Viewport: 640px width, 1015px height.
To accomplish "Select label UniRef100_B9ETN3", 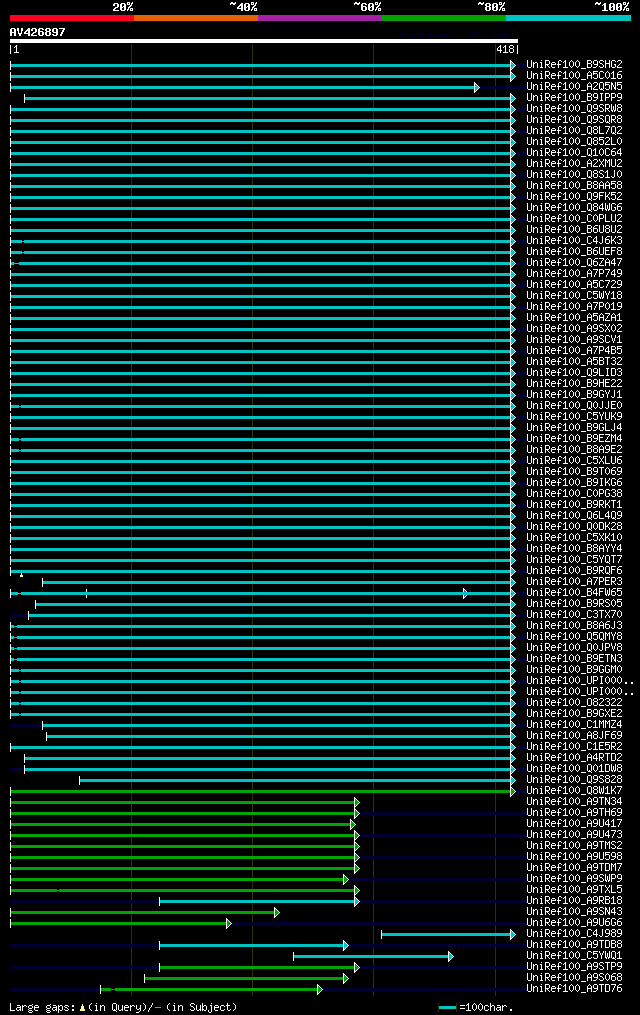I will tap(574, 659).
